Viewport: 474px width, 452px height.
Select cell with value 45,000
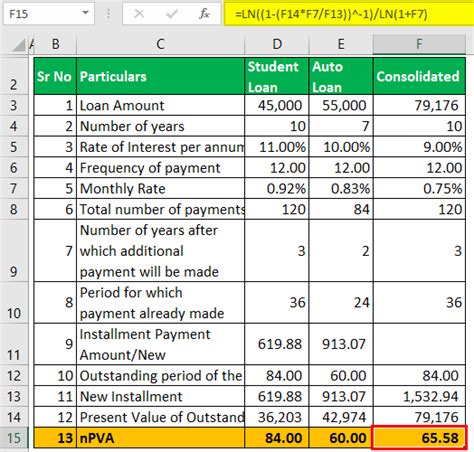(277, 105)
